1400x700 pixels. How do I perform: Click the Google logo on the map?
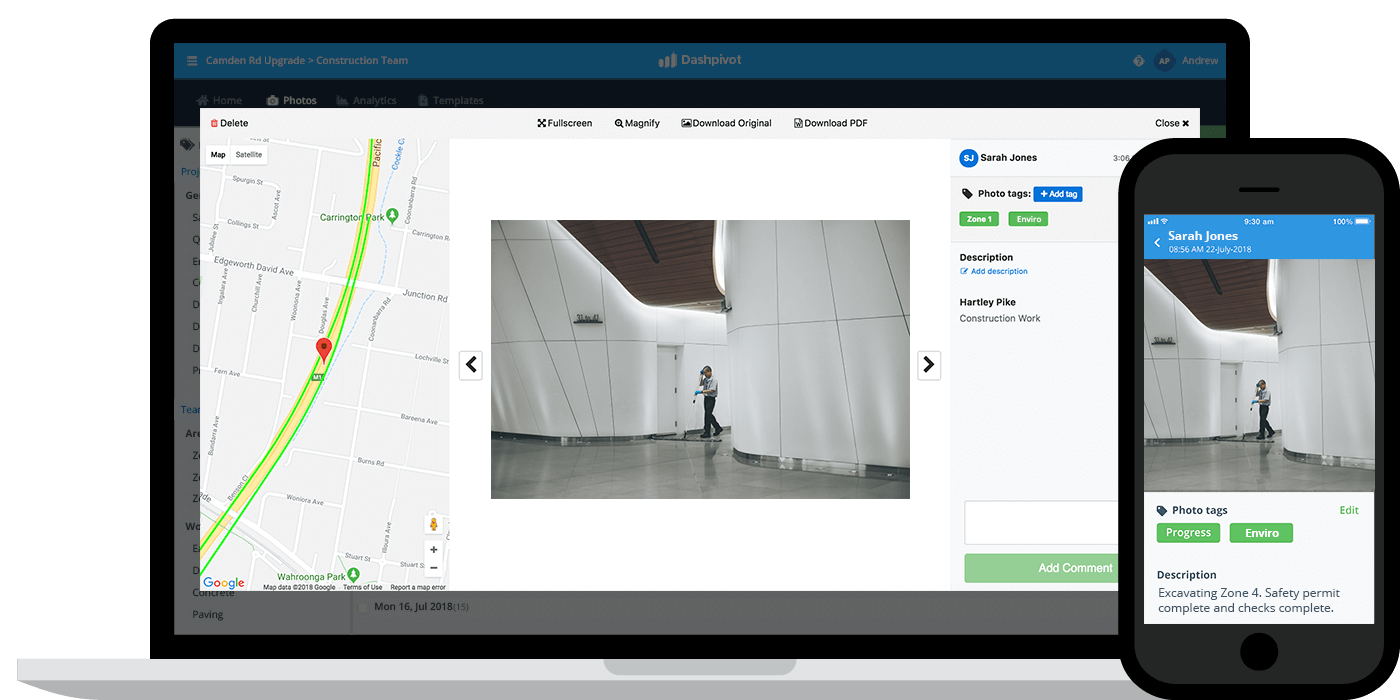click(224, 583)
